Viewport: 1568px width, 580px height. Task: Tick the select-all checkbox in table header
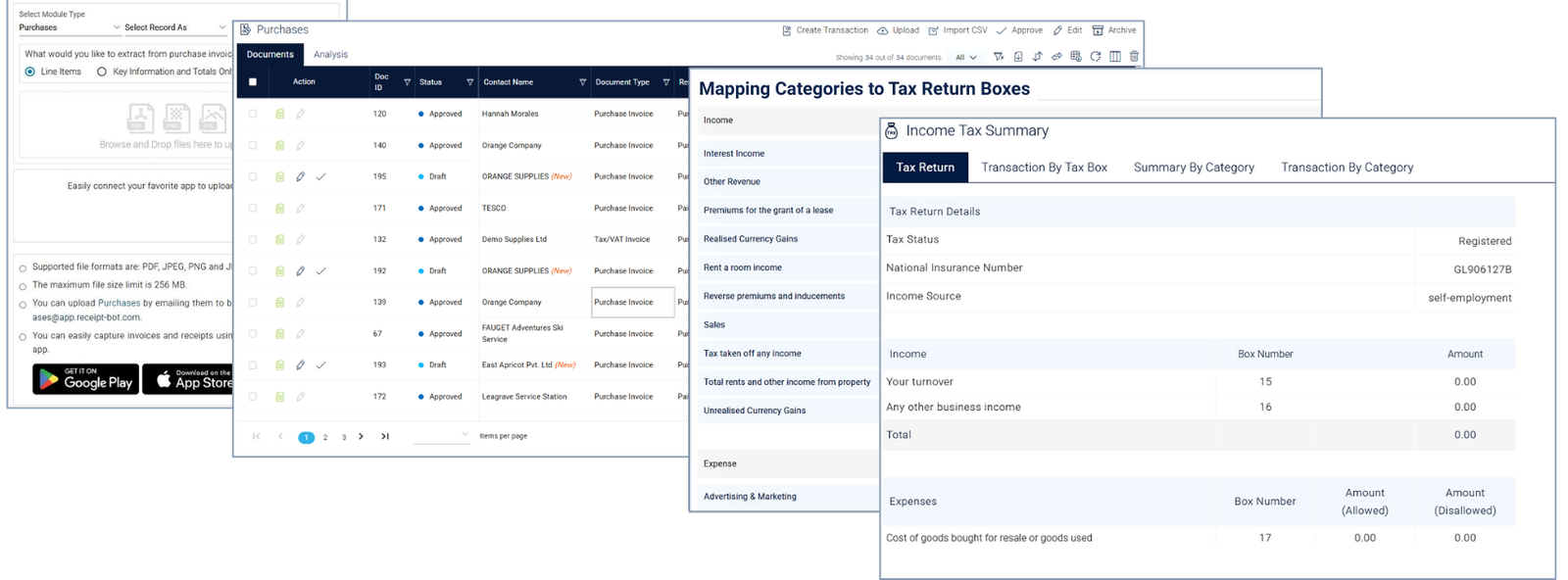coord(253,82)
